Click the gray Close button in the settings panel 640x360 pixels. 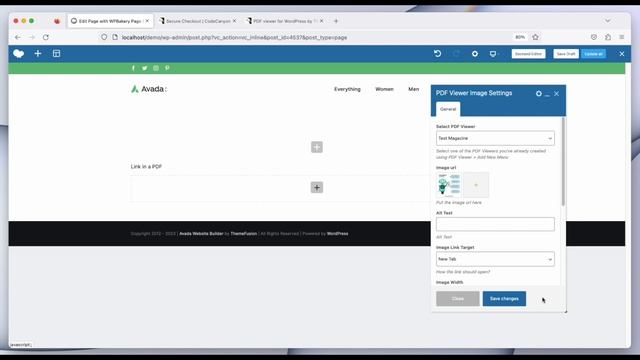458,299
